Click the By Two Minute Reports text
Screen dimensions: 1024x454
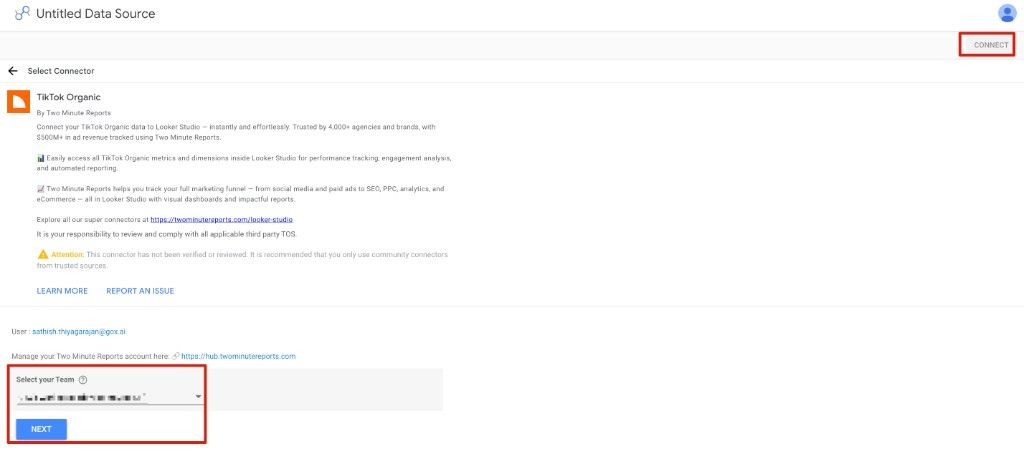(74, 112)
